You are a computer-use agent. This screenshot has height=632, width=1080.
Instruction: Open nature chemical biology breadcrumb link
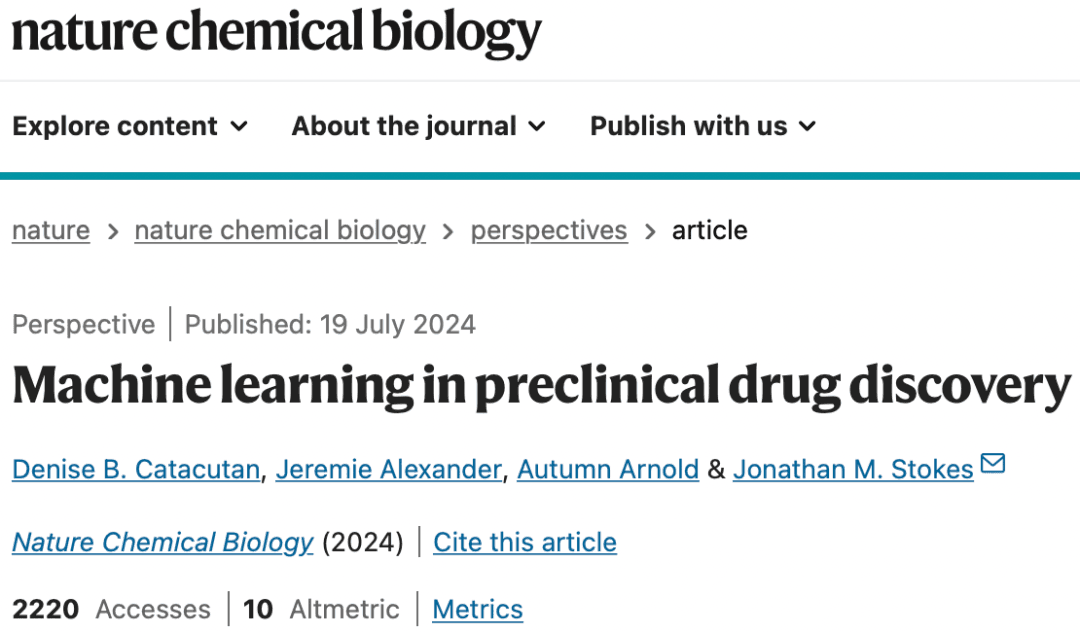[x=280, y=231]
